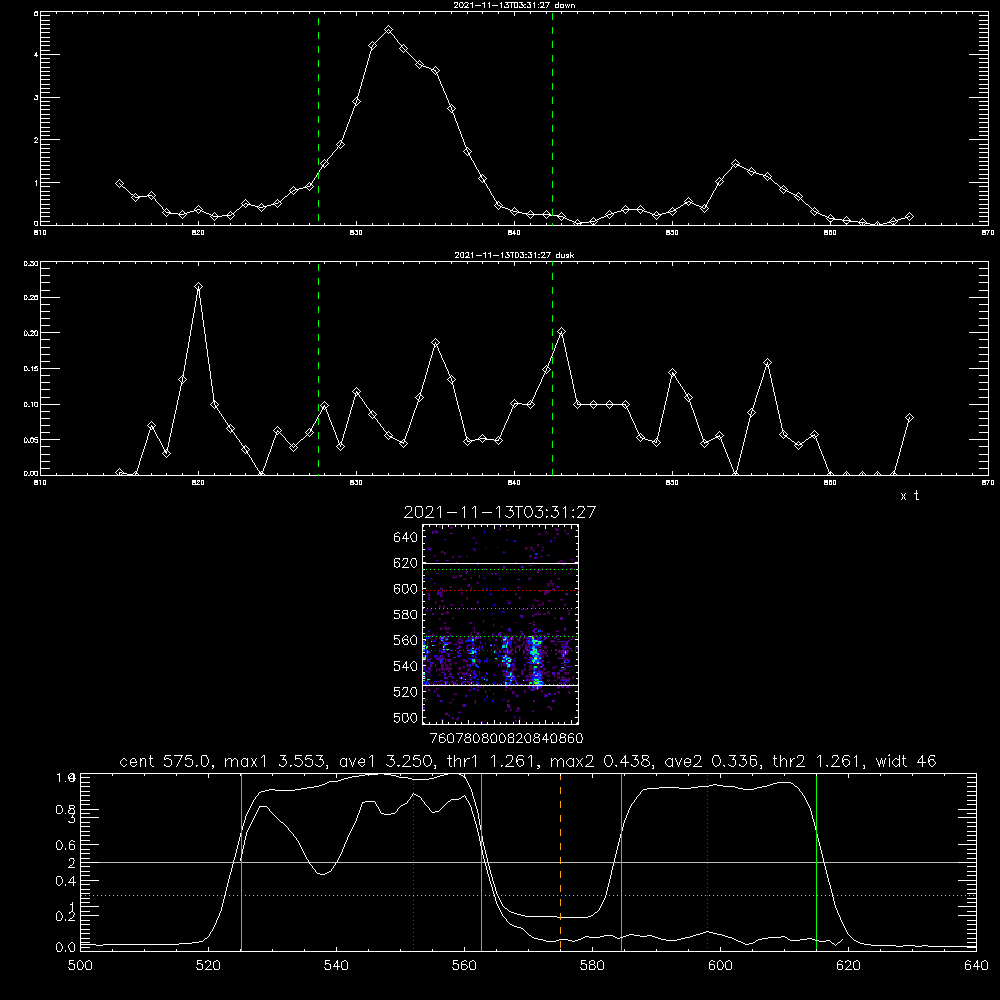Image resolution: width=1000 pixels, height=1000 pixels.
Task: Click the last dawn data point at 865
Action: coord(909,217)
